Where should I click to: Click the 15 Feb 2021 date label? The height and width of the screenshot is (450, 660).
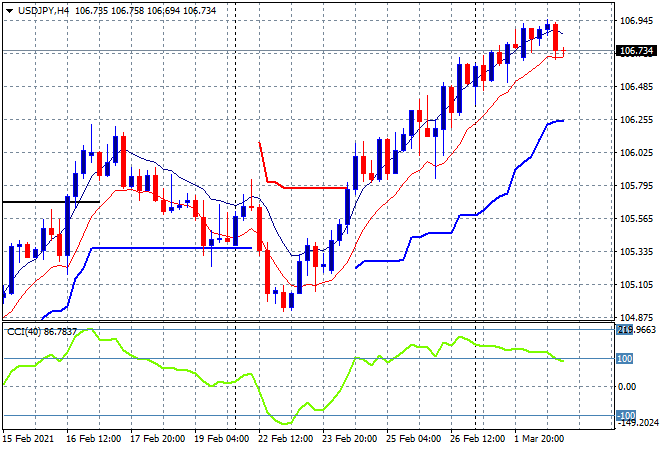29,439
